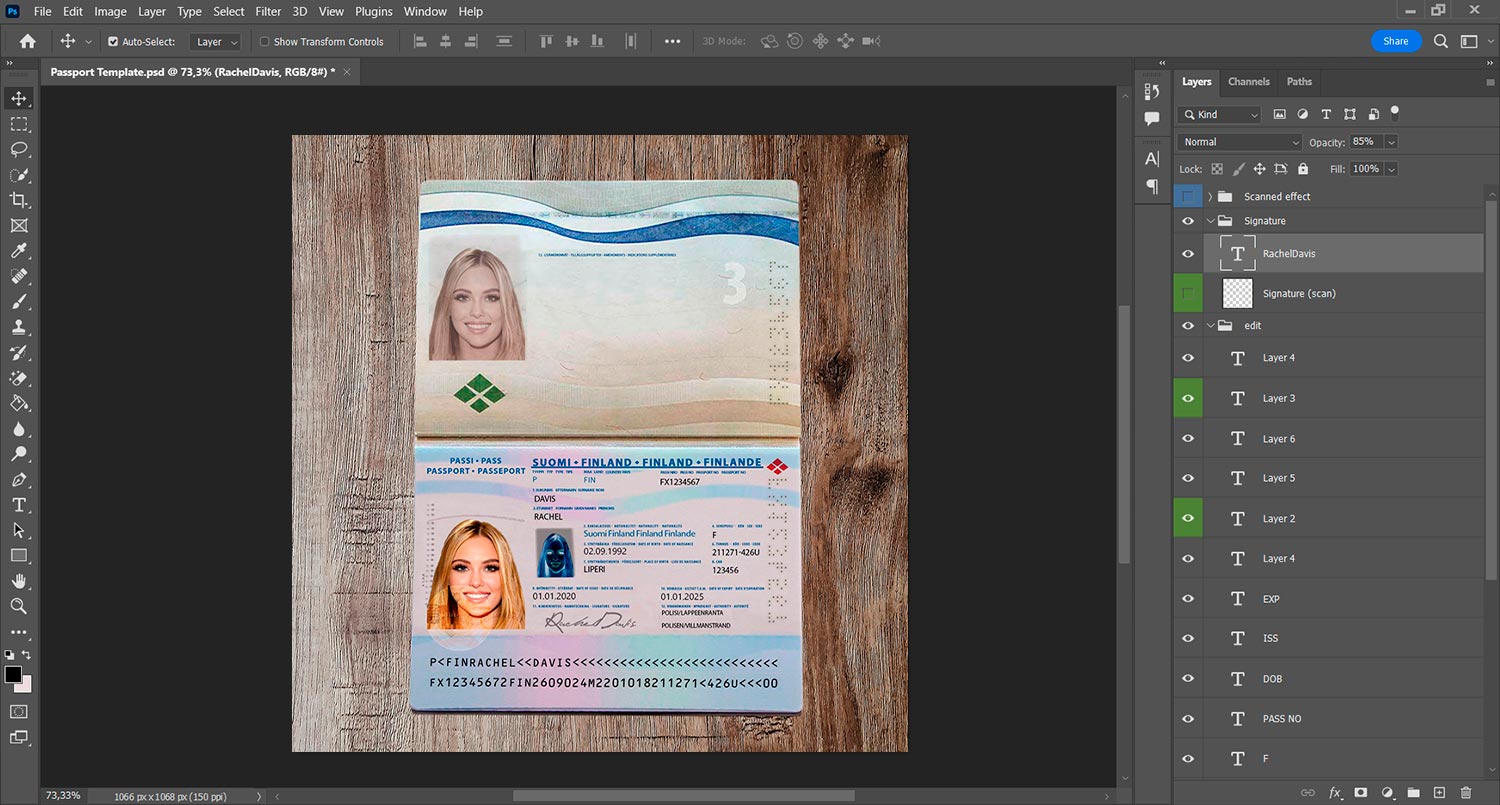The height and width of the screenshot is (805, 1500).
Task: Activate the Clone Stamp tool
Action: (19, 327)
